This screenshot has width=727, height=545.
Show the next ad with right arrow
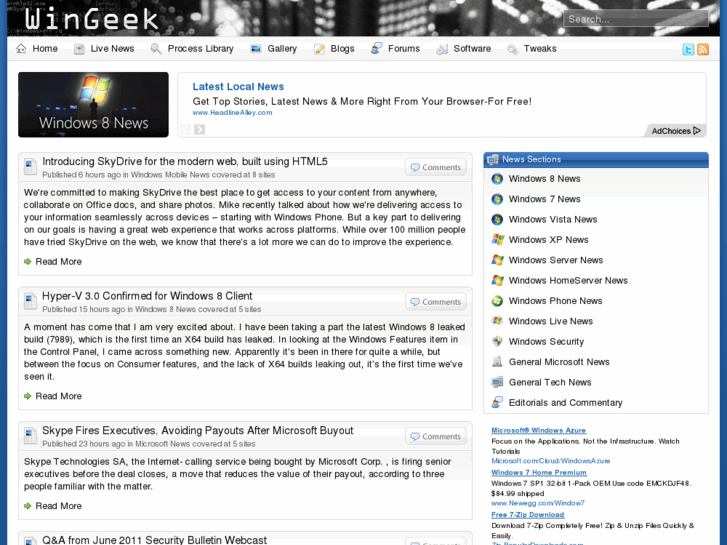pos(199,129)
